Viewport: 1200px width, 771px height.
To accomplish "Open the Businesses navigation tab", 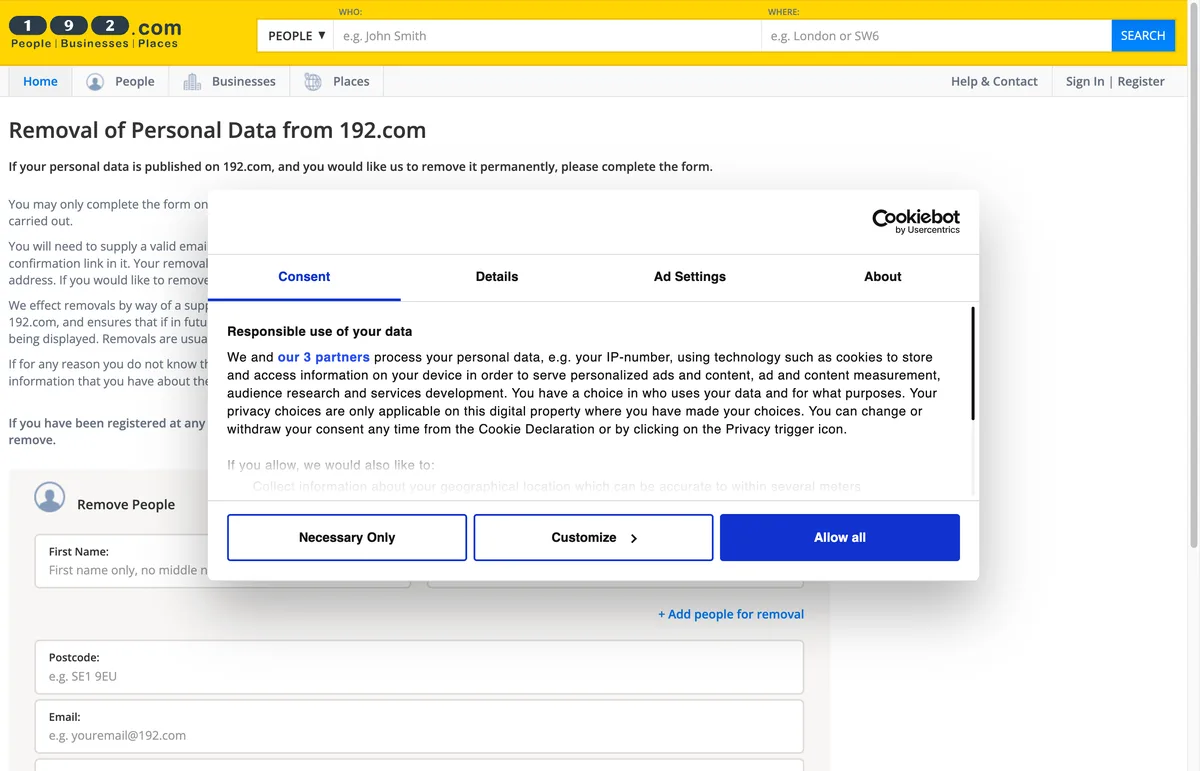I will pyautogui.click(x=229, y=82).
